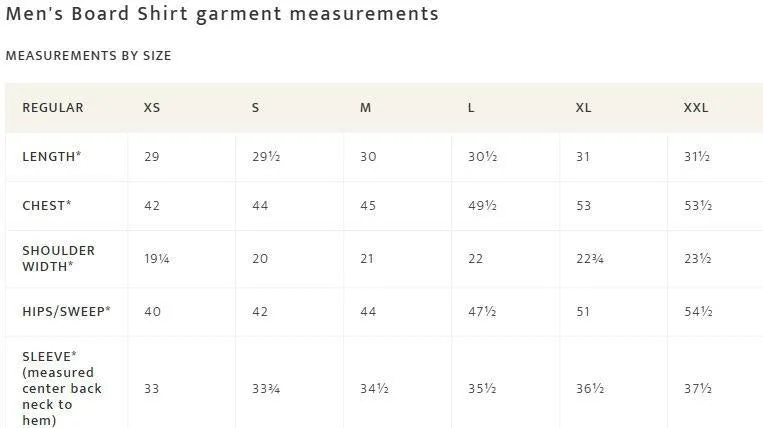Select the 19¼ shoulder width for XS
The image size is (763, 428).
point(157,258)
